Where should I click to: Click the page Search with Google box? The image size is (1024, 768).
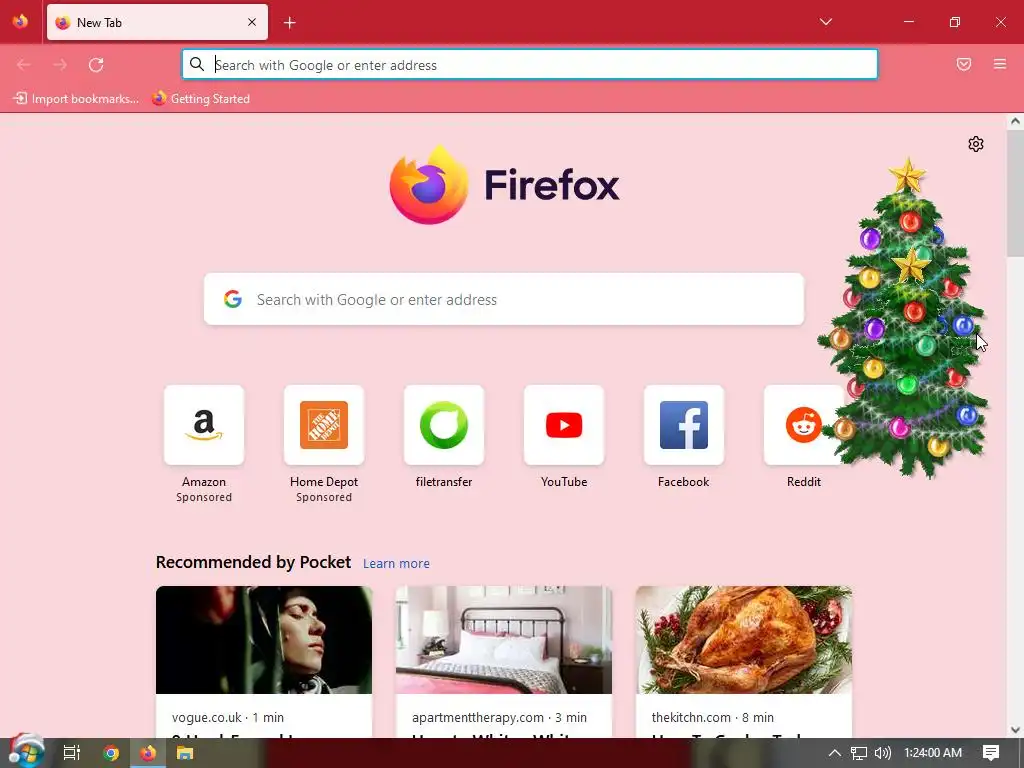(504, 299)
